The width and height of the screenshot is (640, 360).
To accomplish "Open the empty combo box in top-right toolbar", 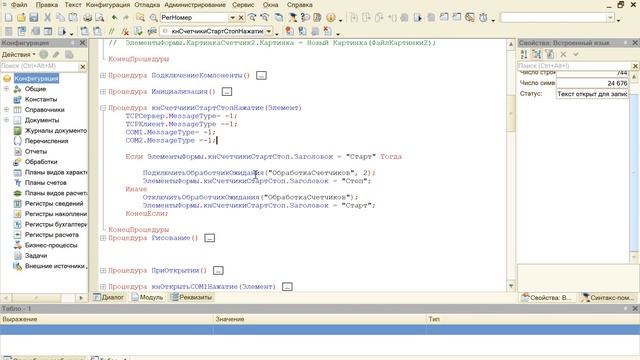I will tap(610, 18).
